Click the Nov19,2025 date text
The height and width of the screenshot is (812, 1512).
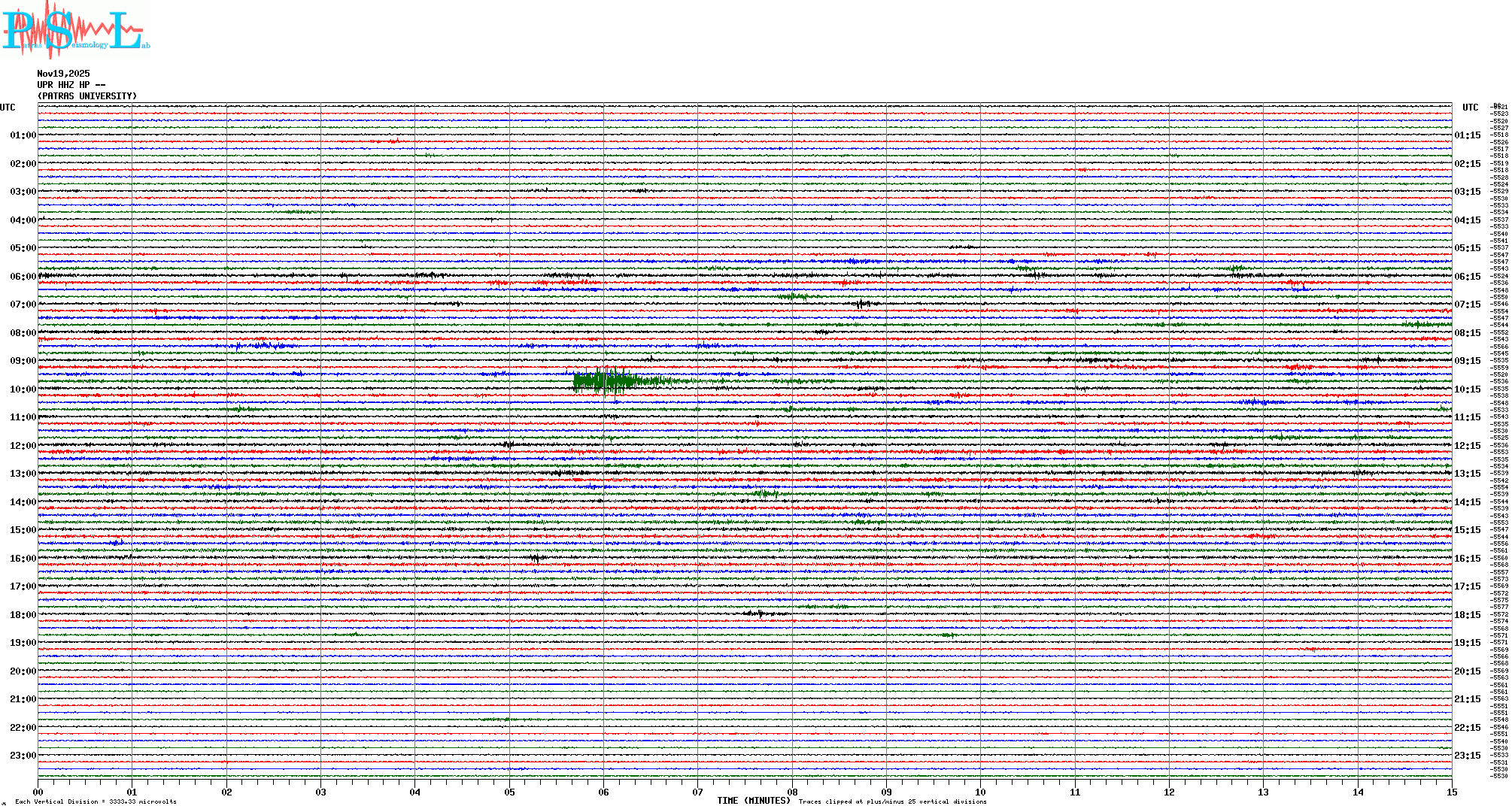click(63, 74)
